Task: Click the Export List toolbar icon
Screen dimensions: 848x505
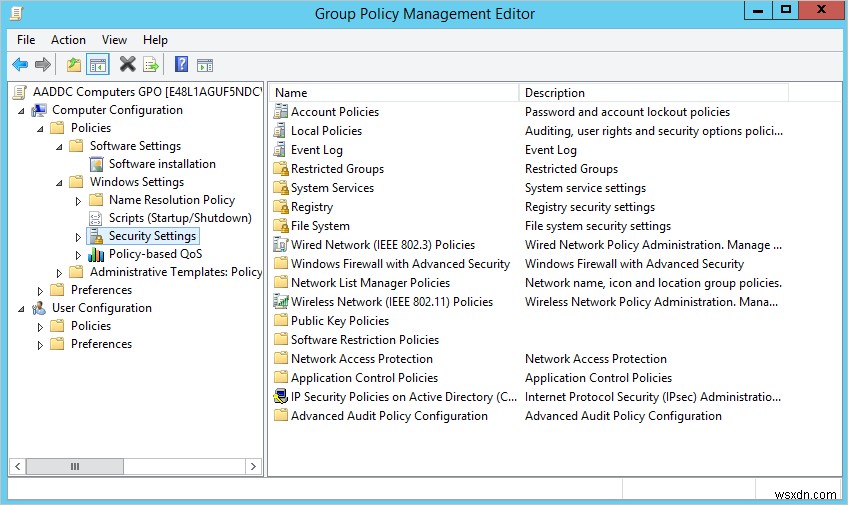Action: (151, 65)
